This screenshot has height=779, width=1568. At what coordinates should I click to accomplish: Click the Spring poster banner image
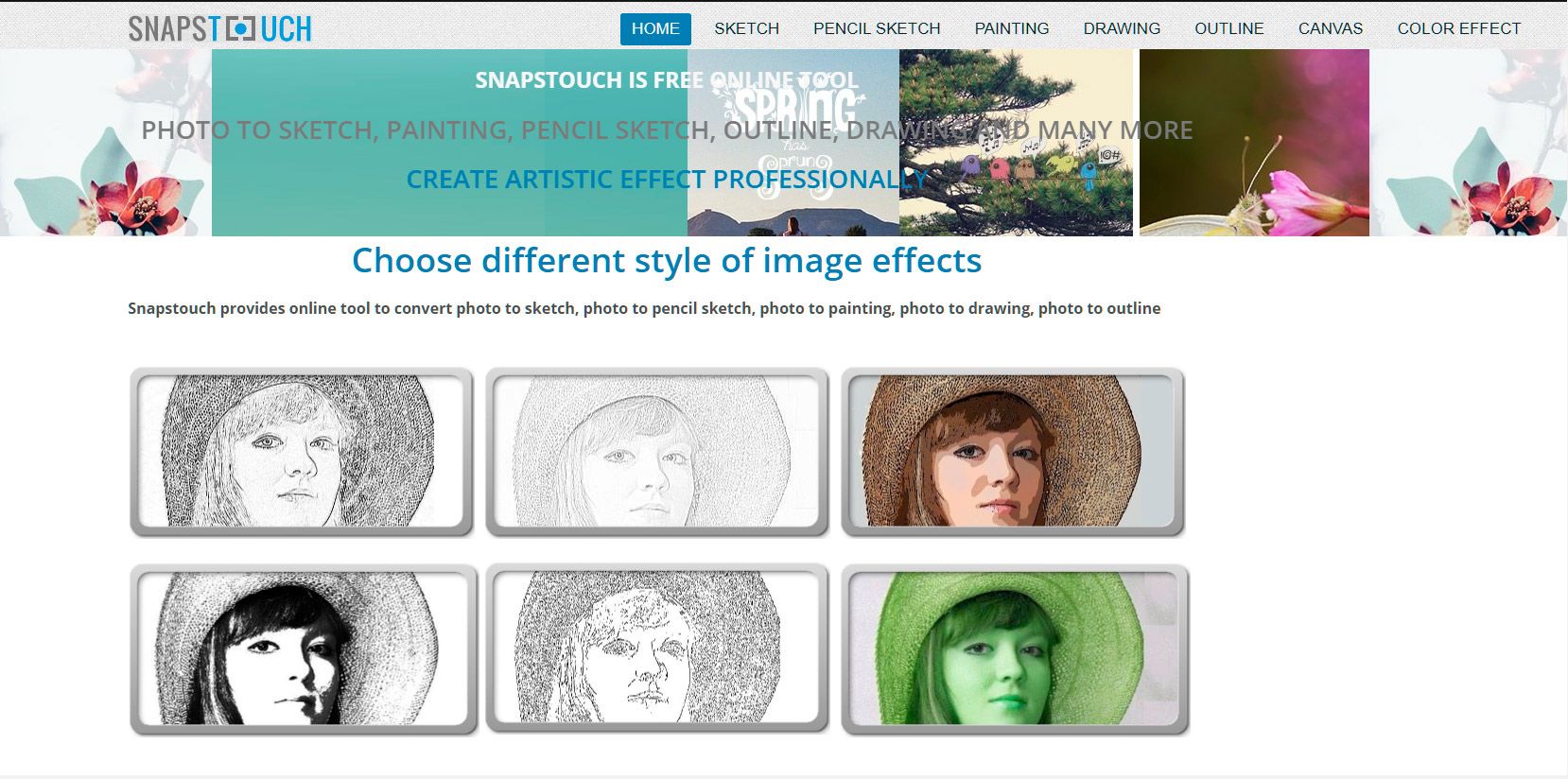click(793, 143)
